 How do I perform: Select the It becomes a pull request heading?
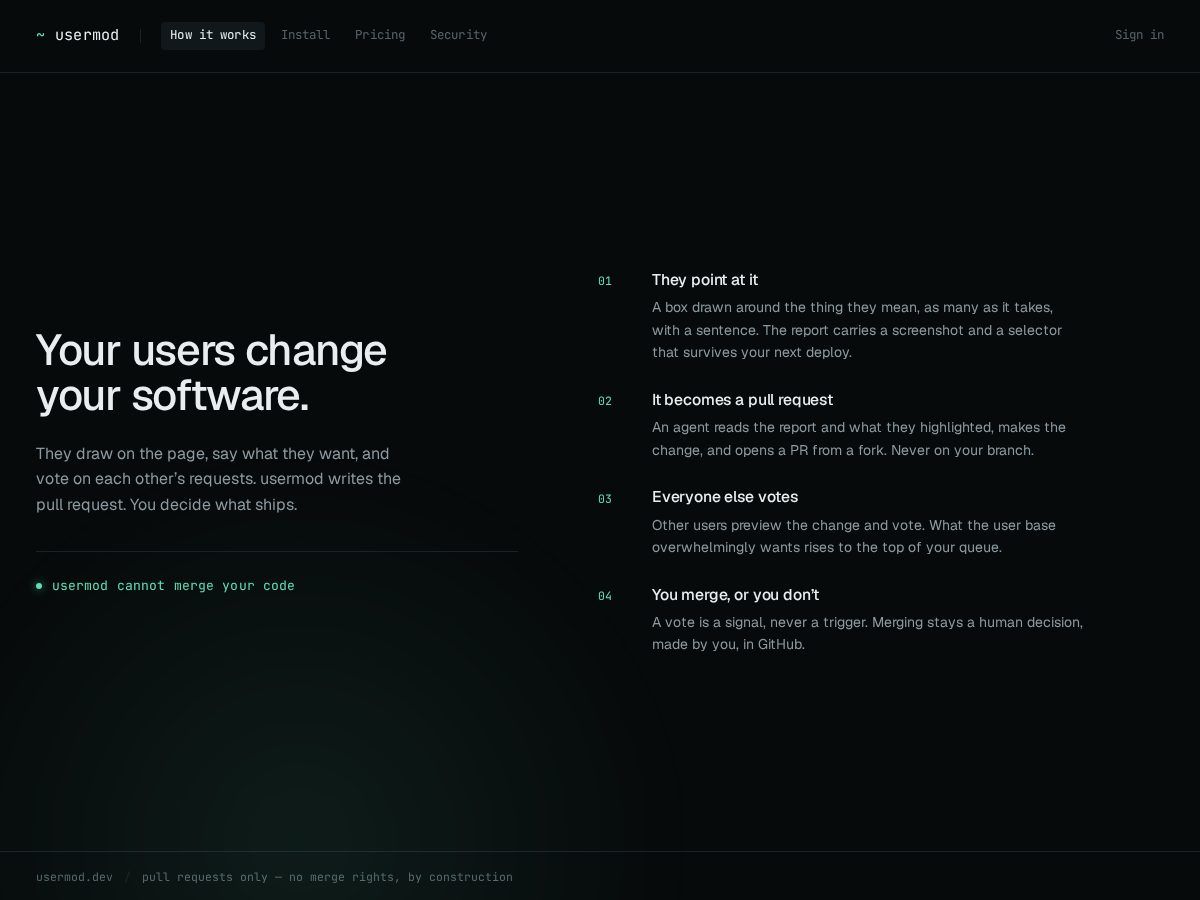pos(742,400)
